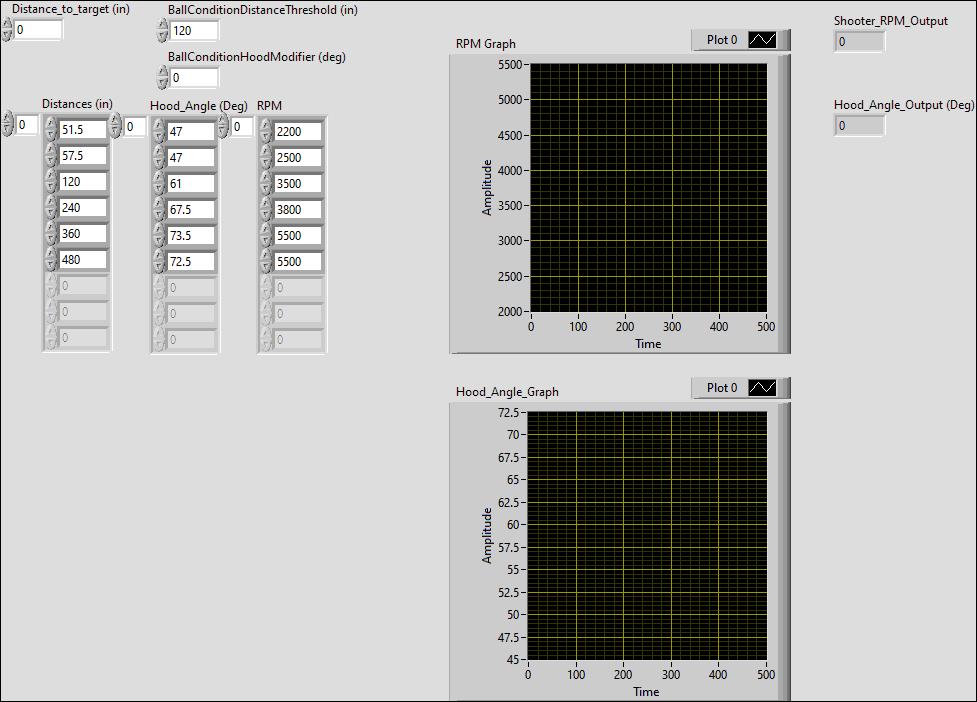The height and width of the screenshot is (702, 977).
Task: Increment the Distance_to_target value
Action: pos(7,24)
